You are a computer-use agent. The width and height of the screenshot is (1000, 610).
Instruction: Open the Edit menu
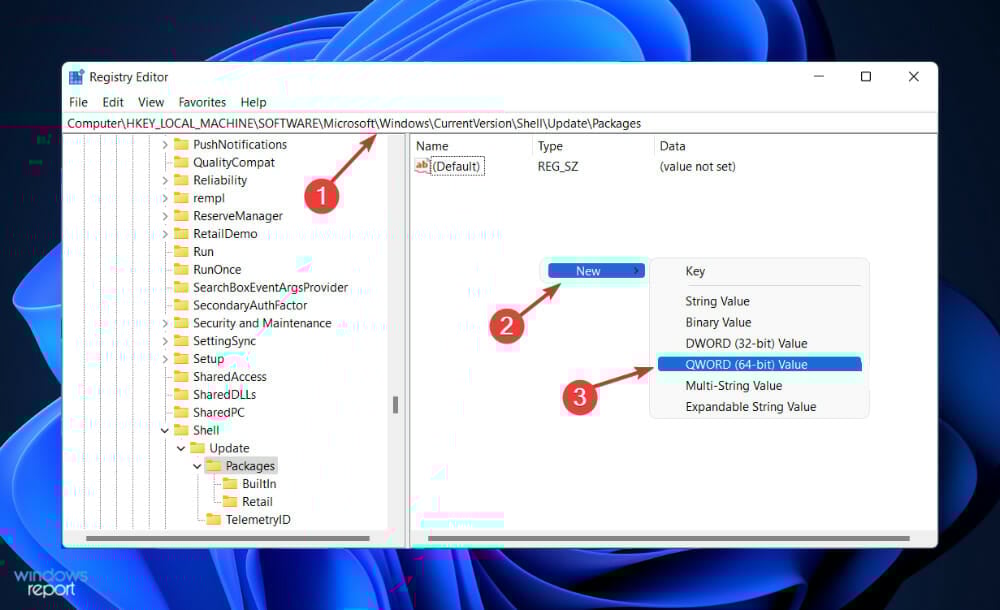[113, 102]
